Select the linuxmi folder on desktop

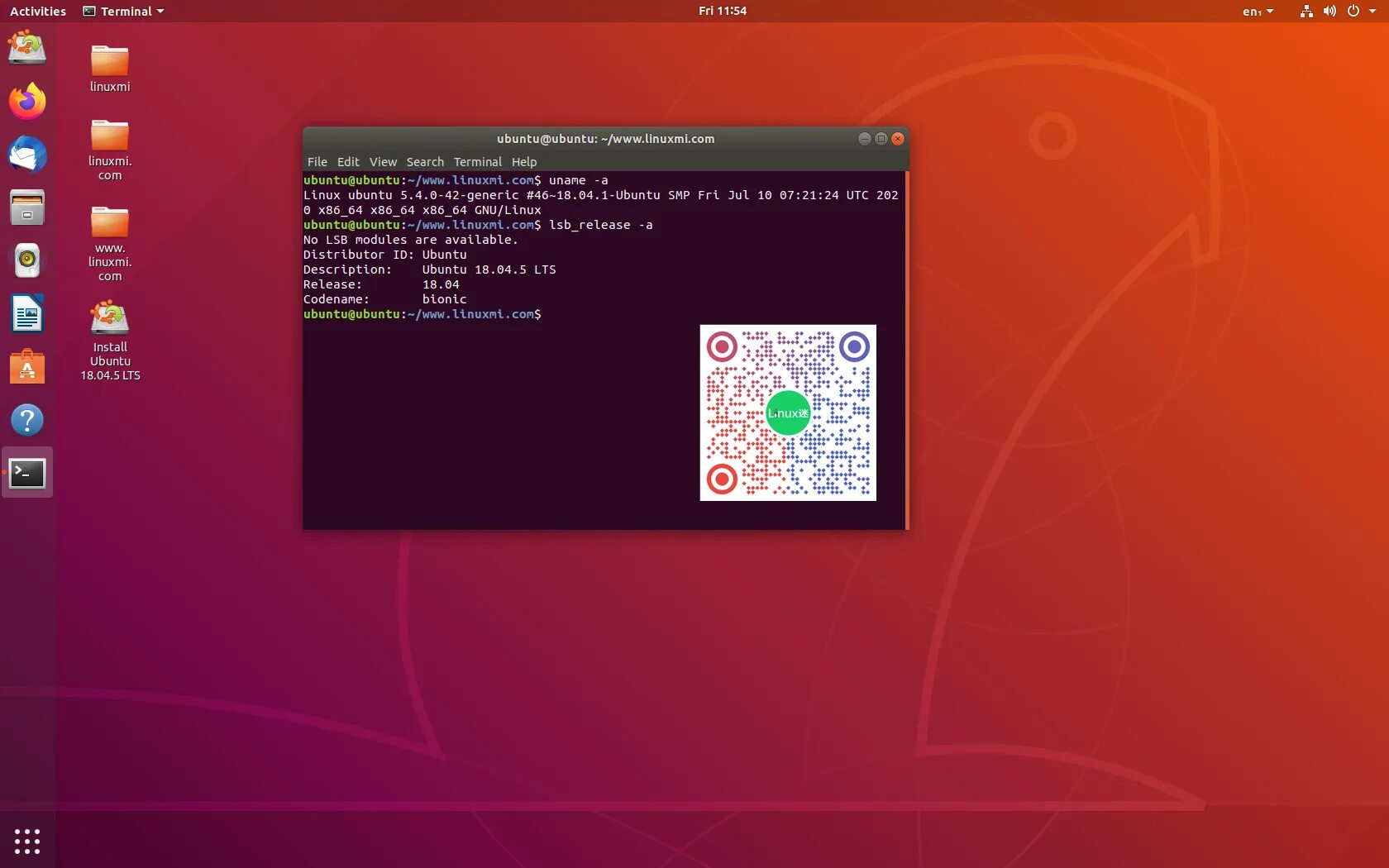(x=110, y=69)
